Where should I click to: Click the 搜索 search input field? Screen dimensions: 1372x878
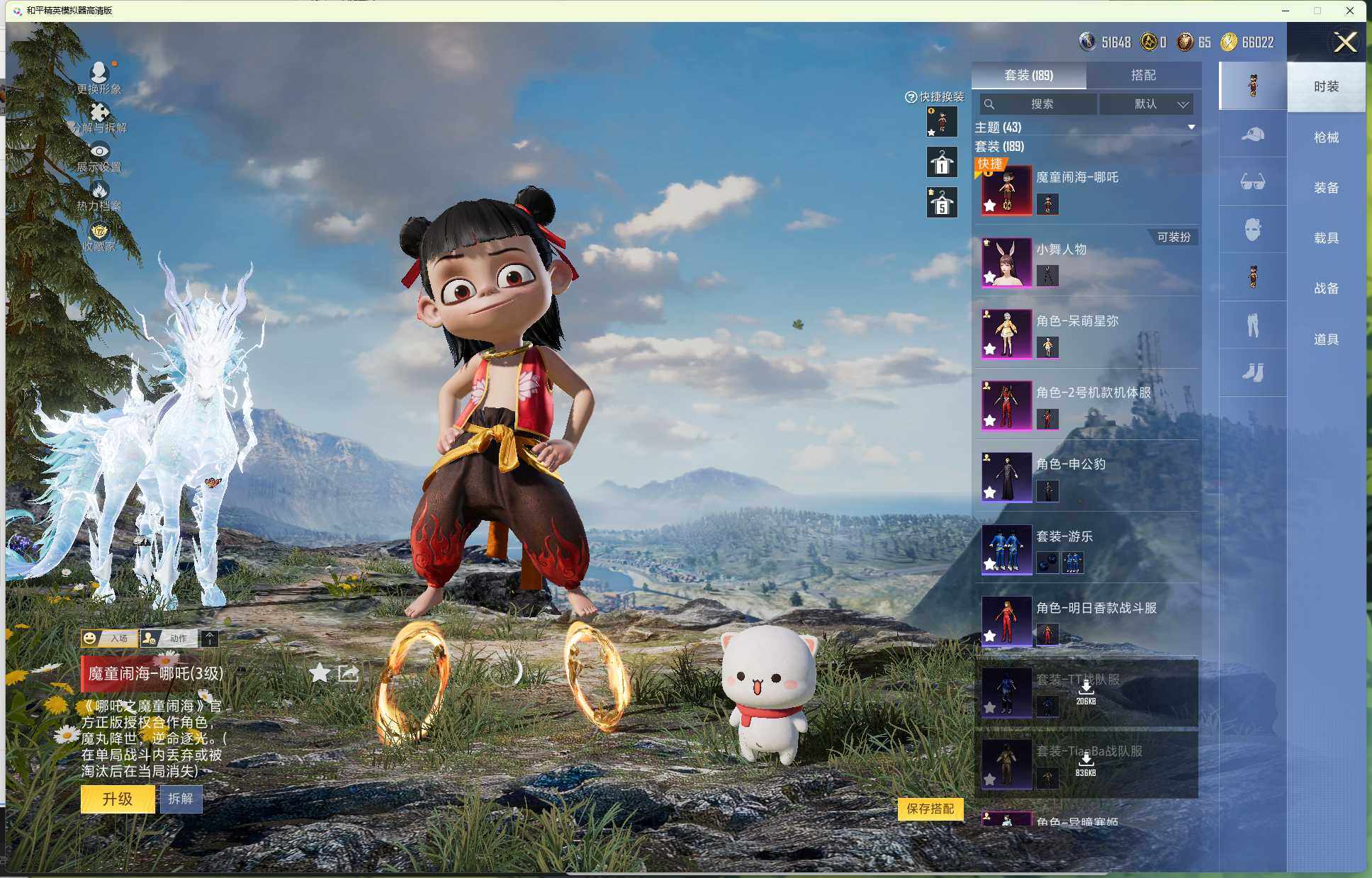point(1040,104)
